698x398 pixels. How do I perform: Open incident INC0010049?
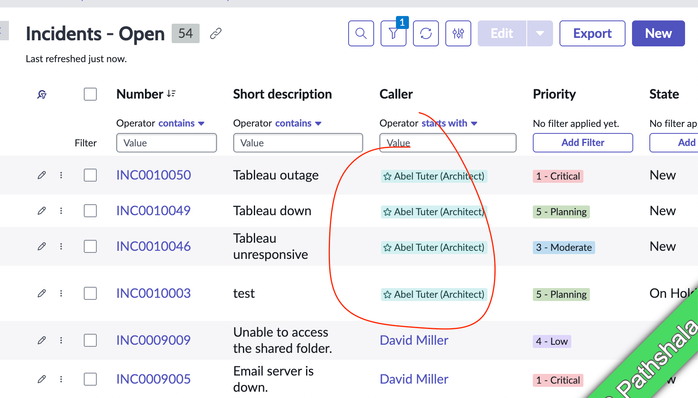[x=154, y=211]
